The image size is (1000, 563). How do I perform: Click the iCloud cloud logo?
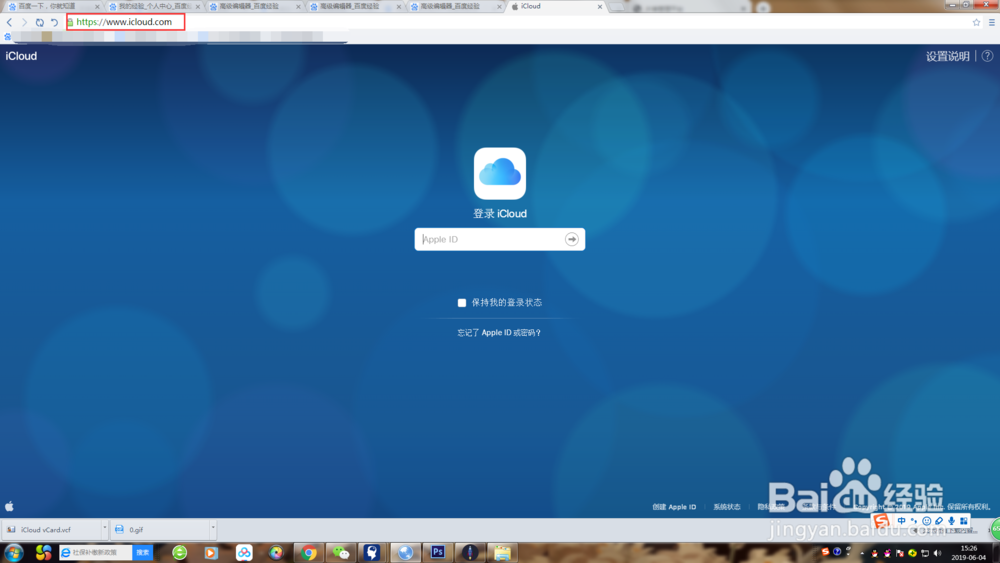pos(500,173)
